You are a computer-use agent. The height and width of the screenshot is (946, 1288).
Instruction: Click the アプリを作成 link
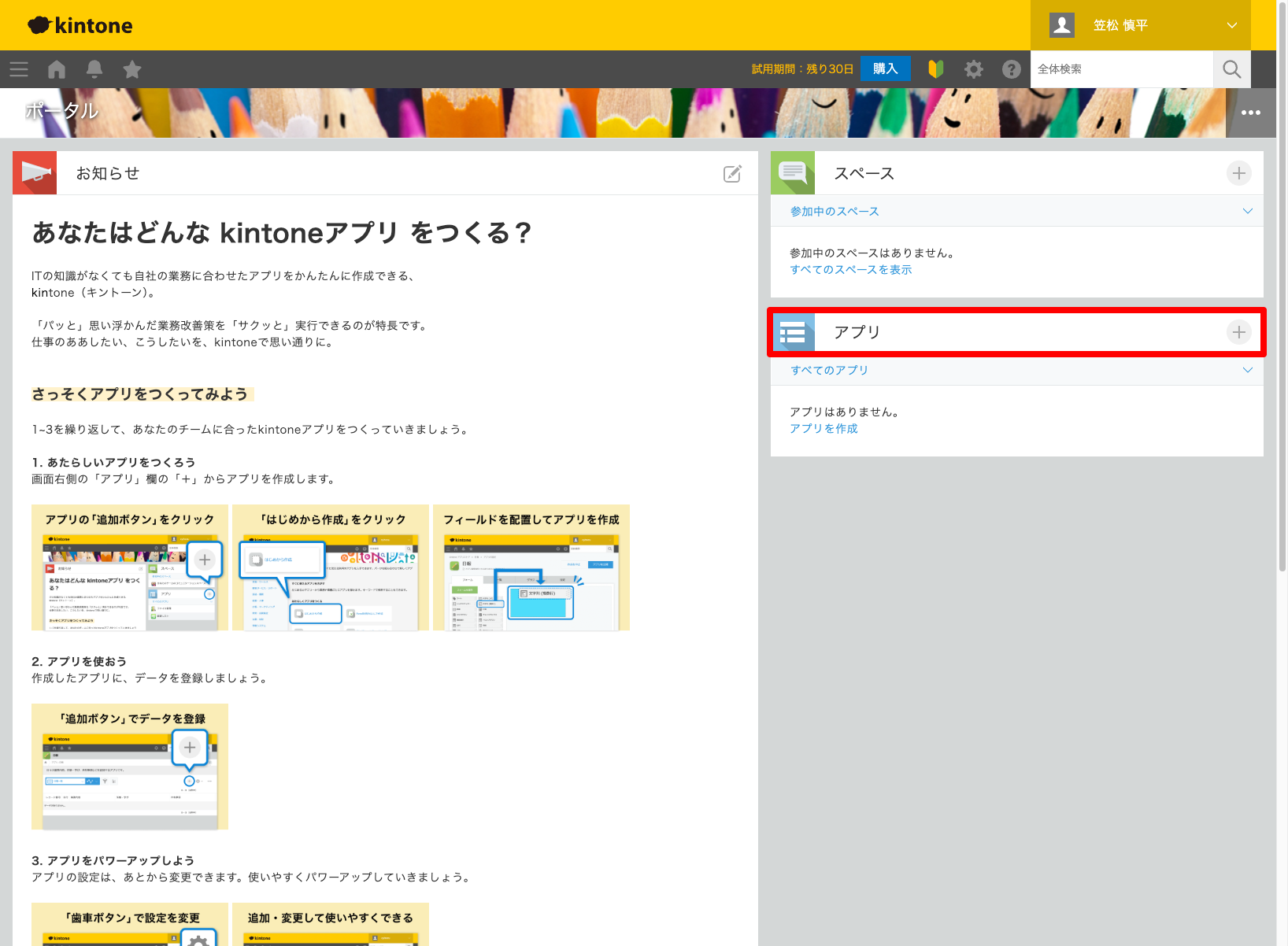tap(824, 429)
